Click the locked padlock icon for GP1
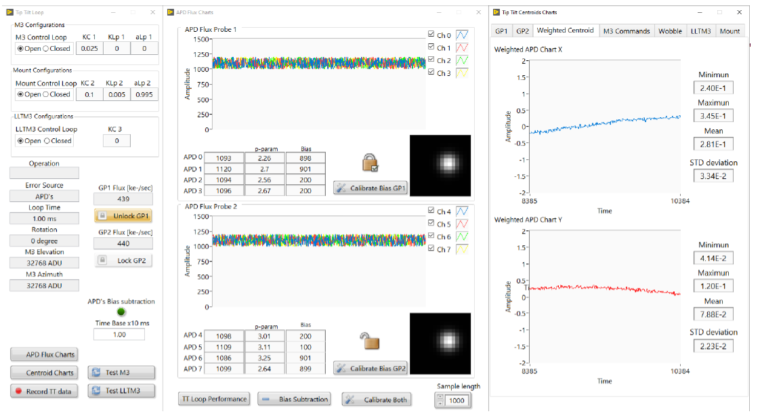760x418 pixels. point(370,164)
